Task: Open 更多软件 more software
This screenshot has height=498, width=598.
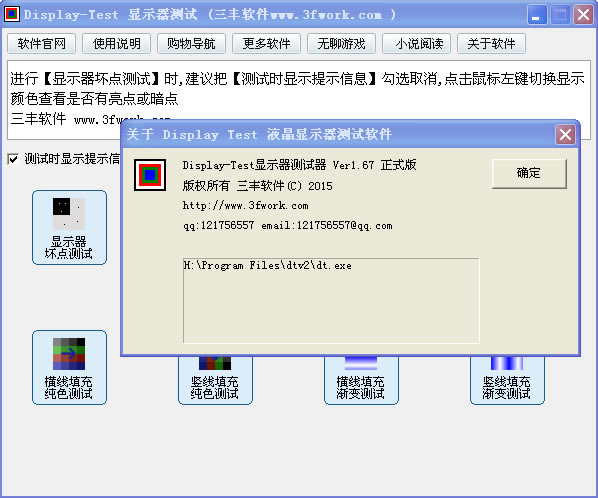Action: tap(267, 44)
